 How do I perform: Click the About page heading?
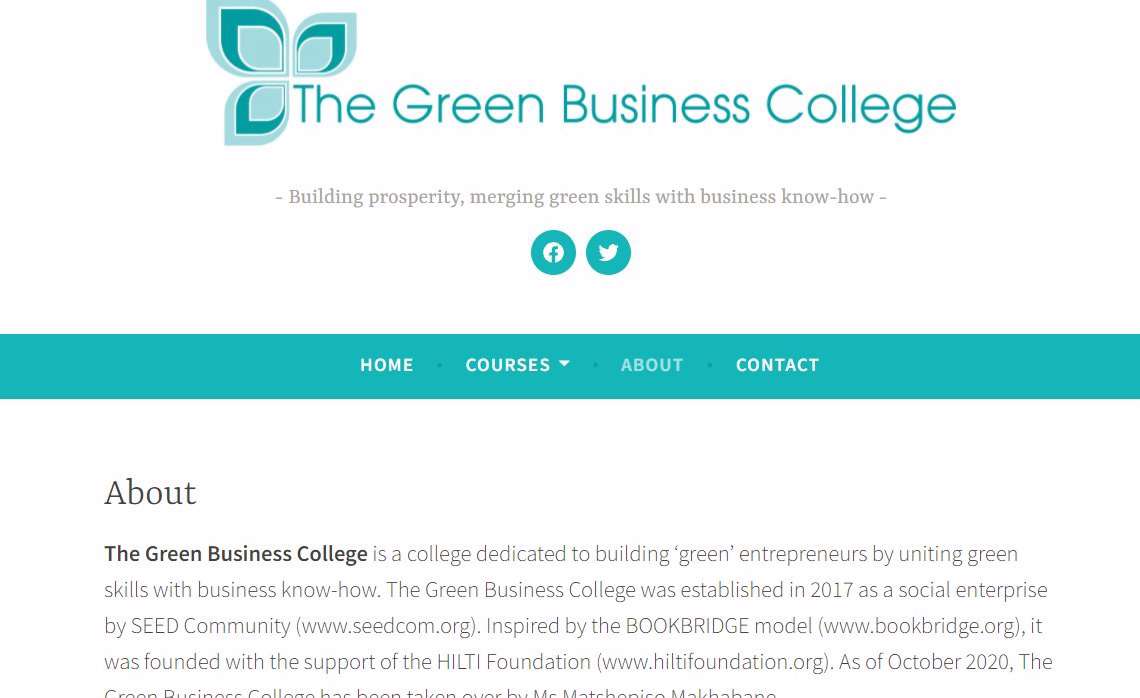[x=150, y=493]
